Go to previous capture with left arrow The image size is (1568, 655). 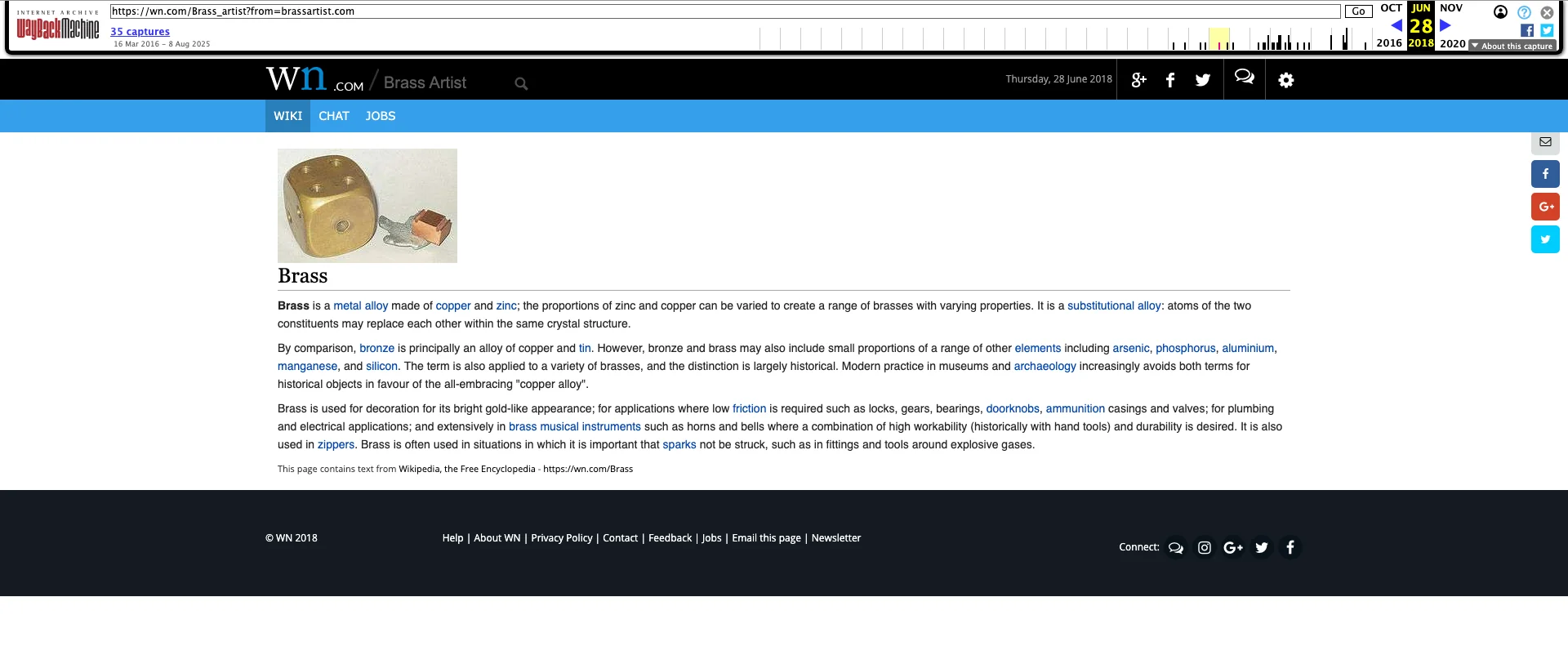(x=1396, y=25)
